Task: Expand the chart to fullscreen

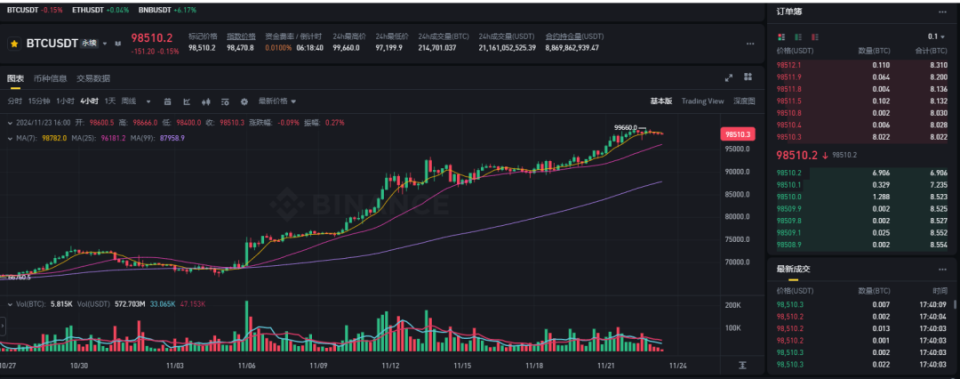Action: 729,78
